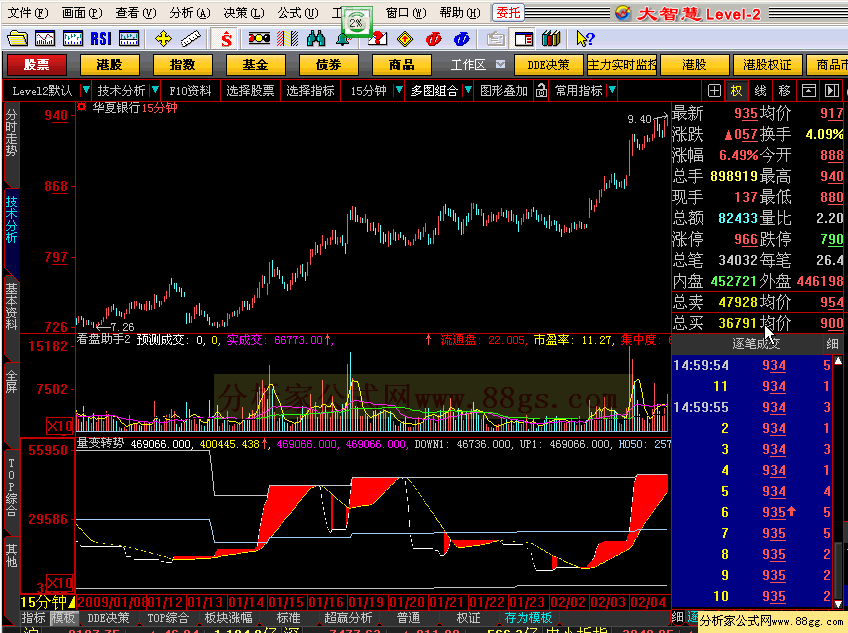Click the ticker table icon after RSI
This screenshot has width=848, height=633.
pyautogui.click(x=129, y=38)
